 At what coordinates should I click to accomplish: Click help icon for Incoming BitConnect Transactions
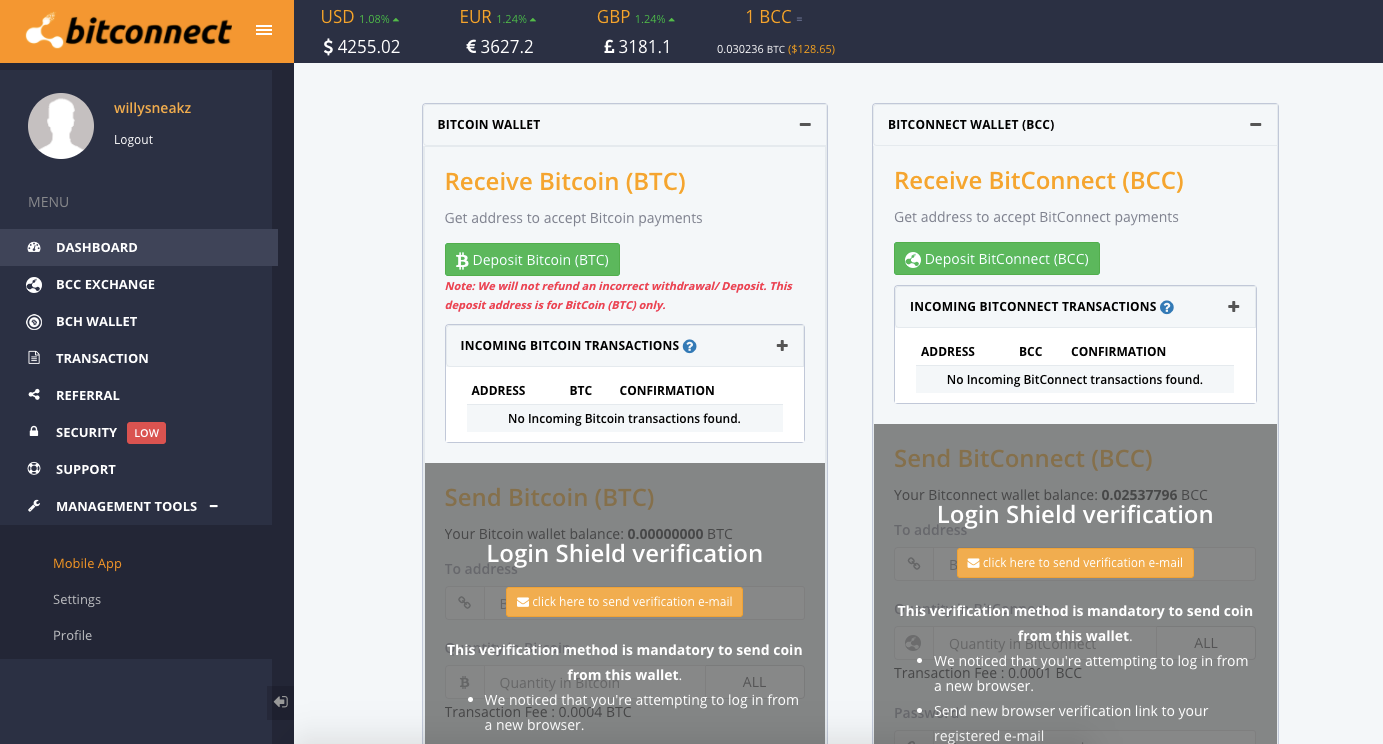pyautogui.click(x=1166, y=307)
